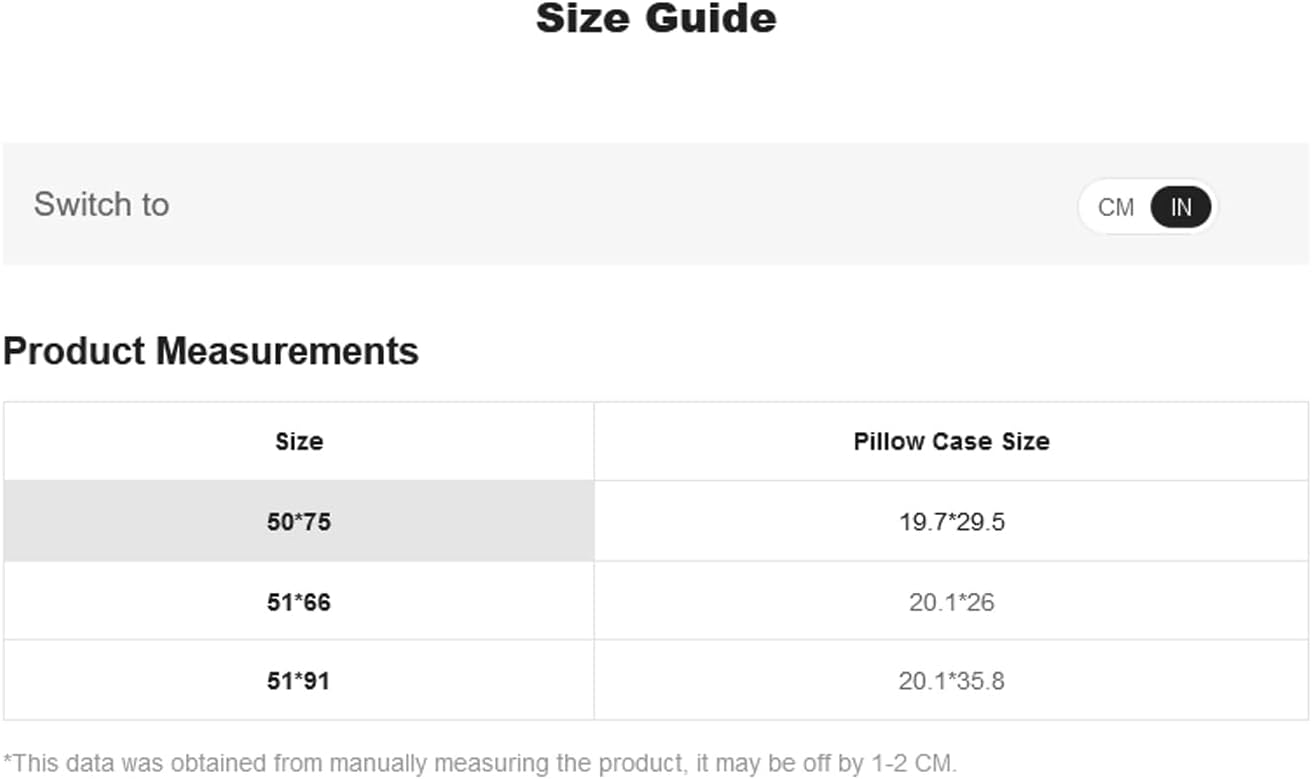Click the Pillow Case Size column header
Viewport: 1312px width, 779px height.
951,441
